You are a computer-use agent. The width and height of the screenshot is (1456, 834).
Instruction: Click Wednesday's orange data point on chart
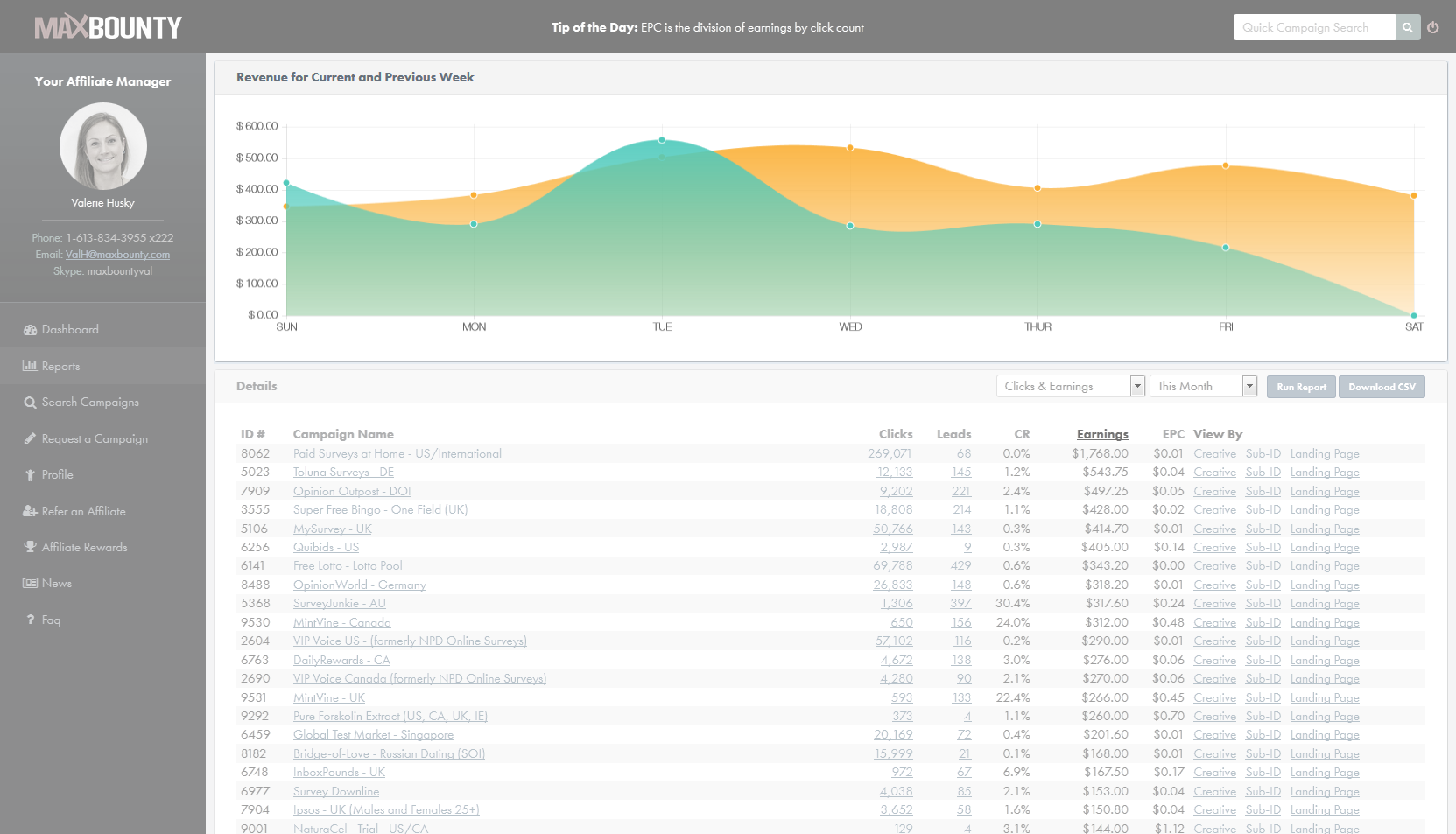[850, 148]
